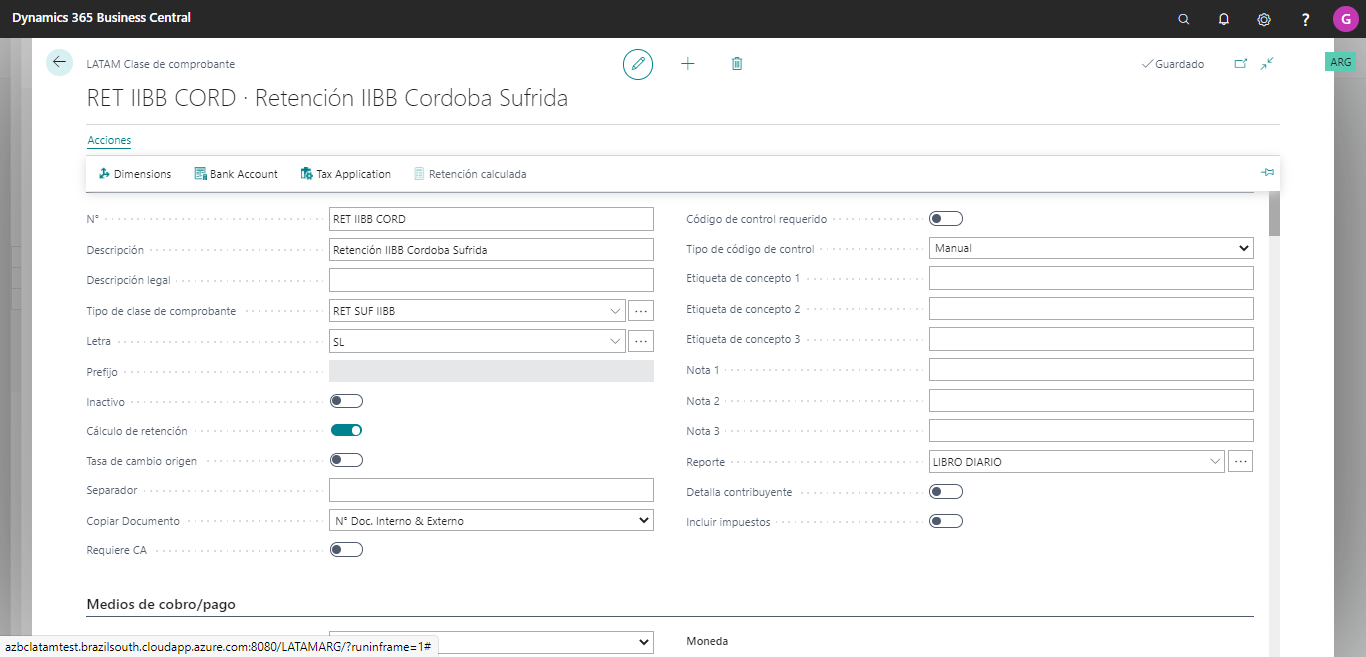Image resolution: width=1366 pixels, height=657 pixels.
Task: Click Retención calculada action
Action: tap(470, 174)
